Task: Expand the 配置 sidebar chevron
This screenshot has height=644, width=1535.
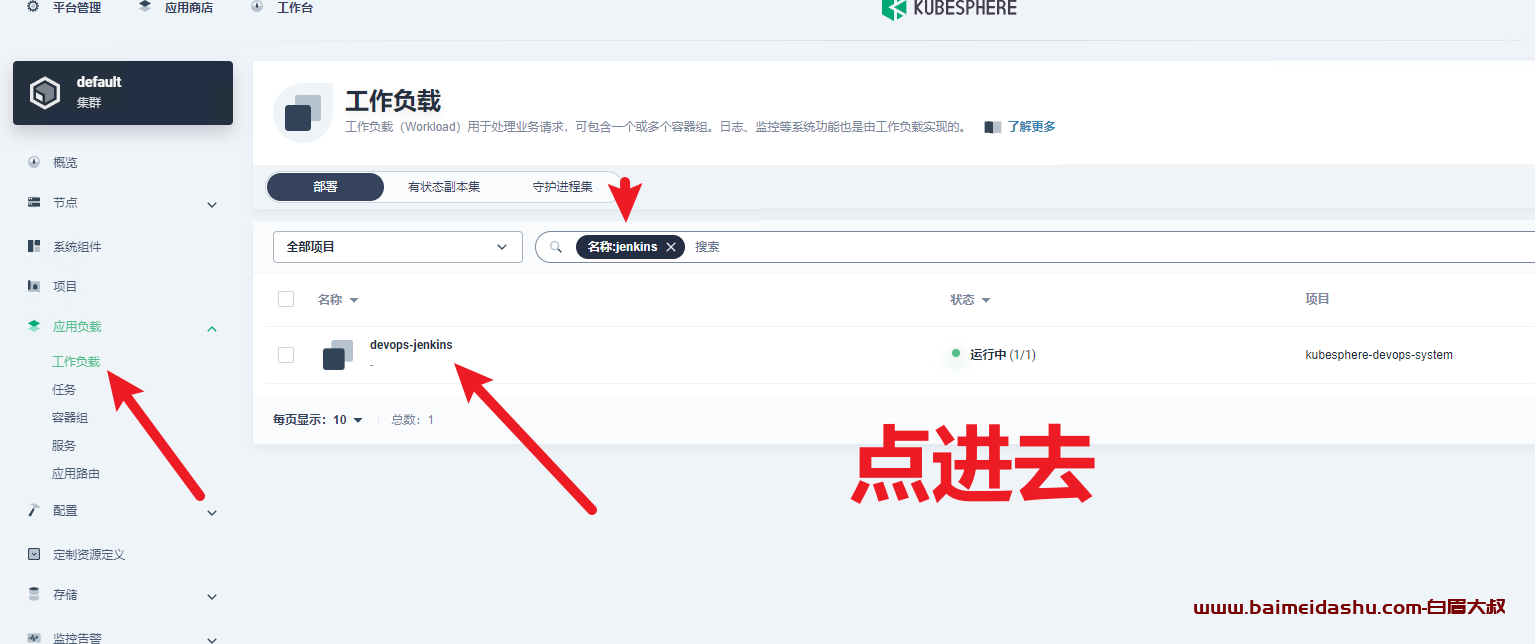Action: [212, 513]
